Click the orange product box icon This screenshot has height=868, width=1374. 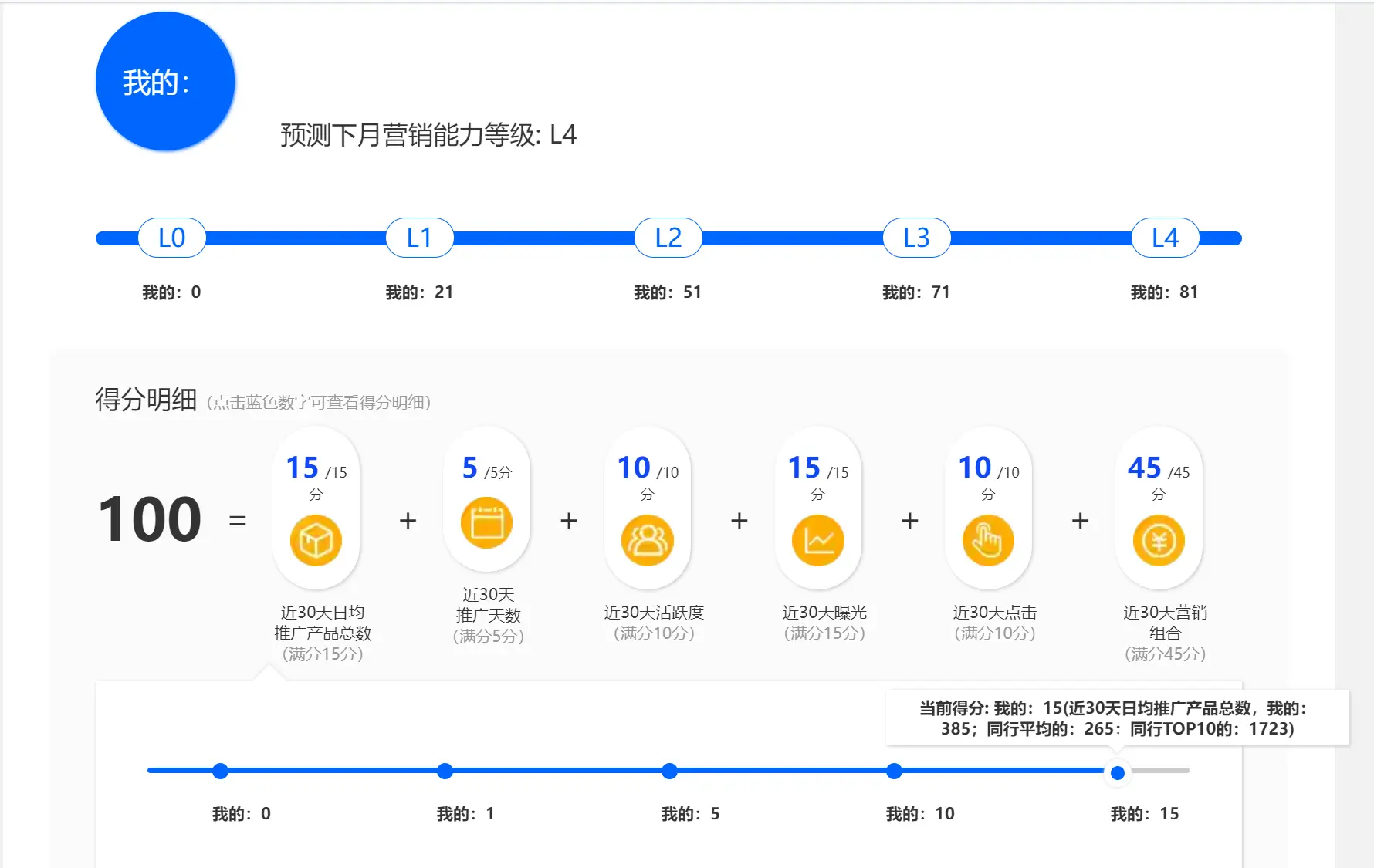click(x=316, y=540)
